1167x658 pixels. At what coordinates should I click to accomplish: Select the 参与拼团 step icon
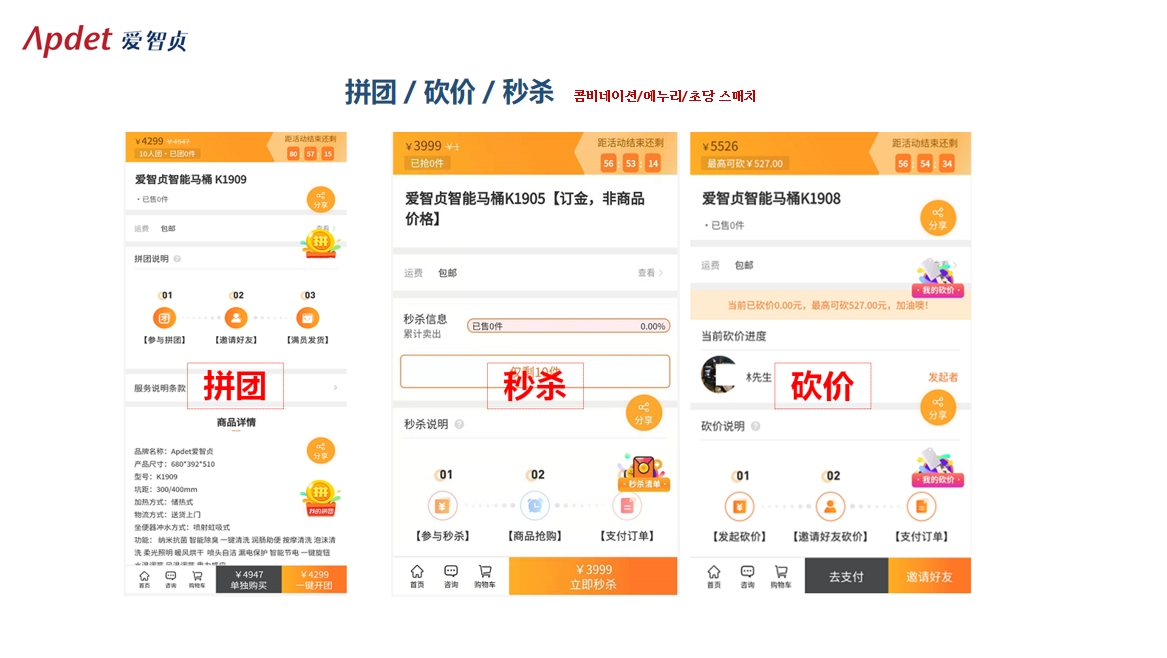(164, 318)
